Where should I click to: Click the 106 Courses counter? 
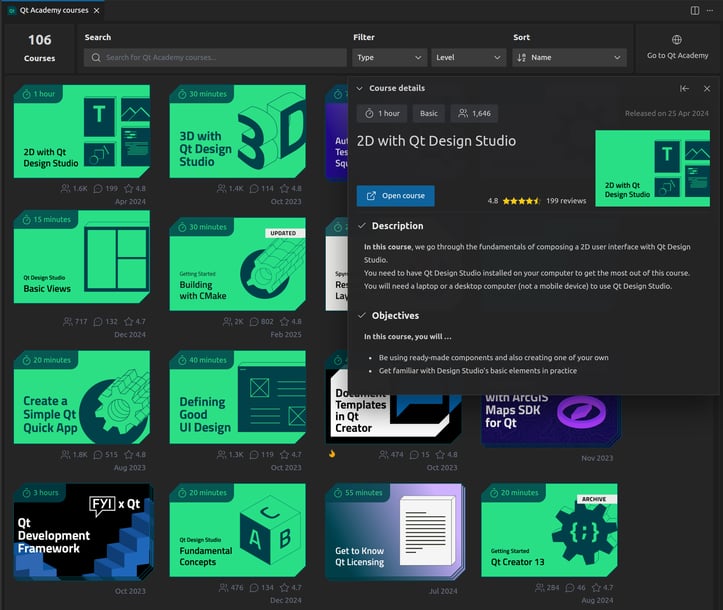(x=39, y=47)
